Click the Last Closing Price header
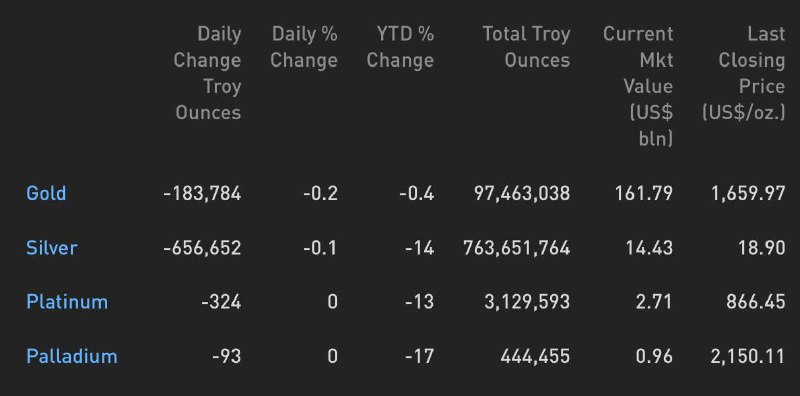The width and height of the screenshot is (800, 396). (743, 73)
